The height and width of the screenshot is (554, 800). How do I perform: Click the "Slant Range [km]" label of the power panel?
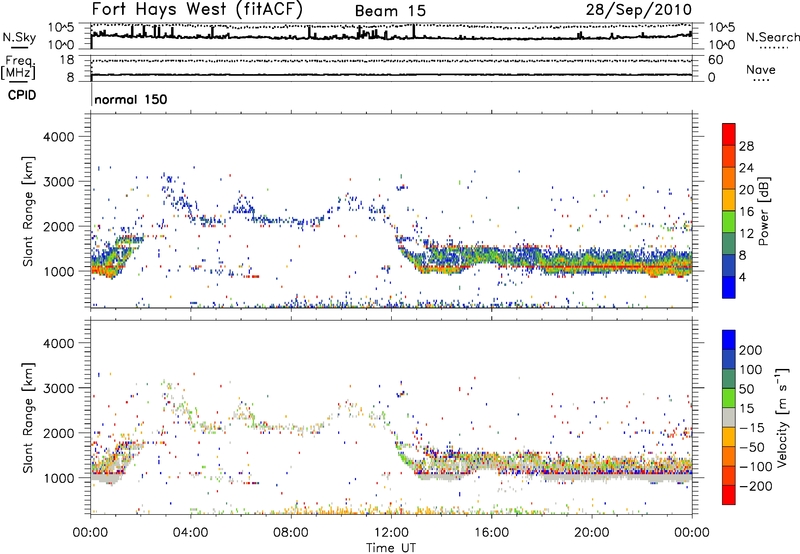28,211
